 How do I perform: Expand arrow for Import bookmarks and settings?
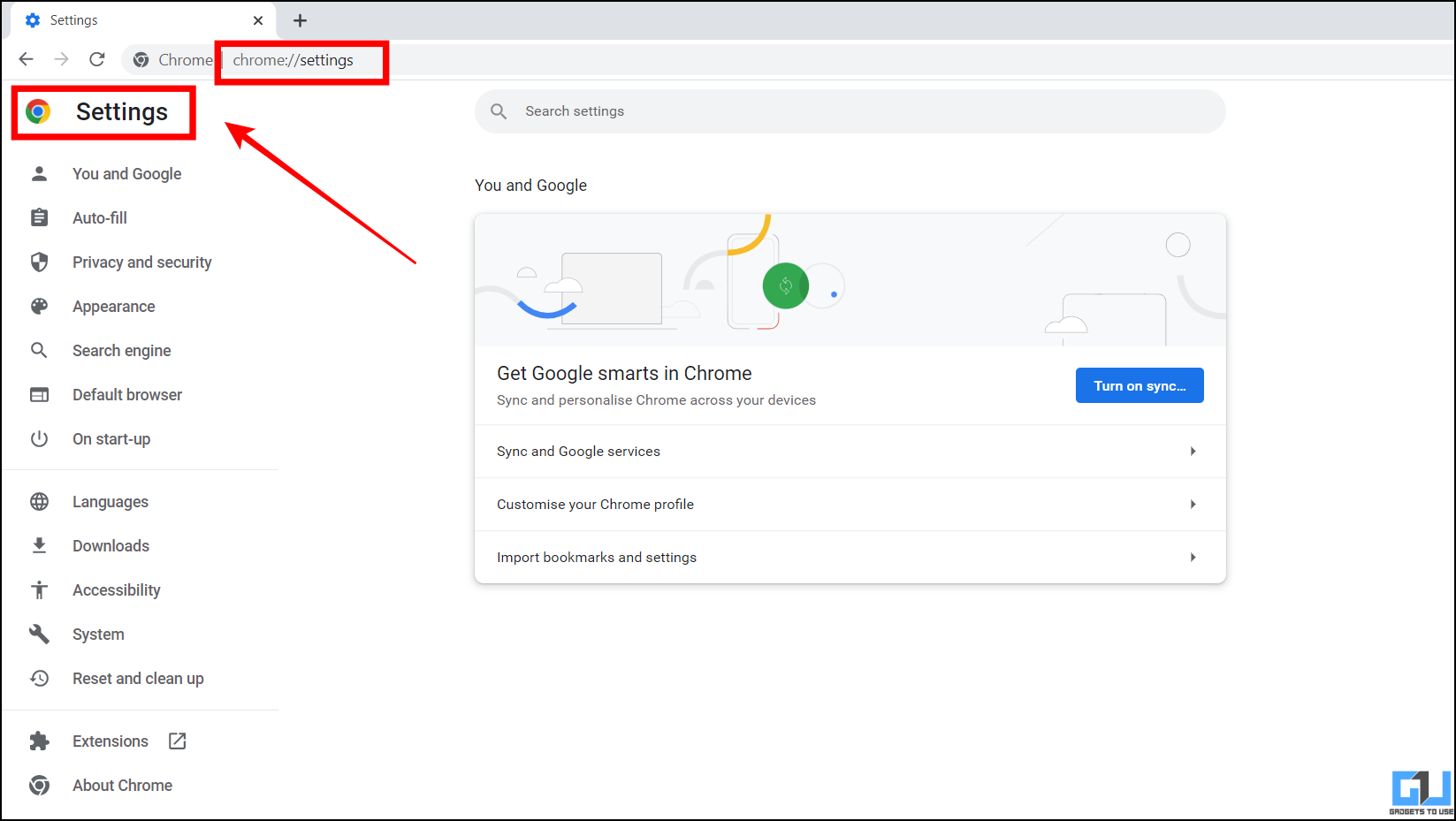pos(1193,558)
